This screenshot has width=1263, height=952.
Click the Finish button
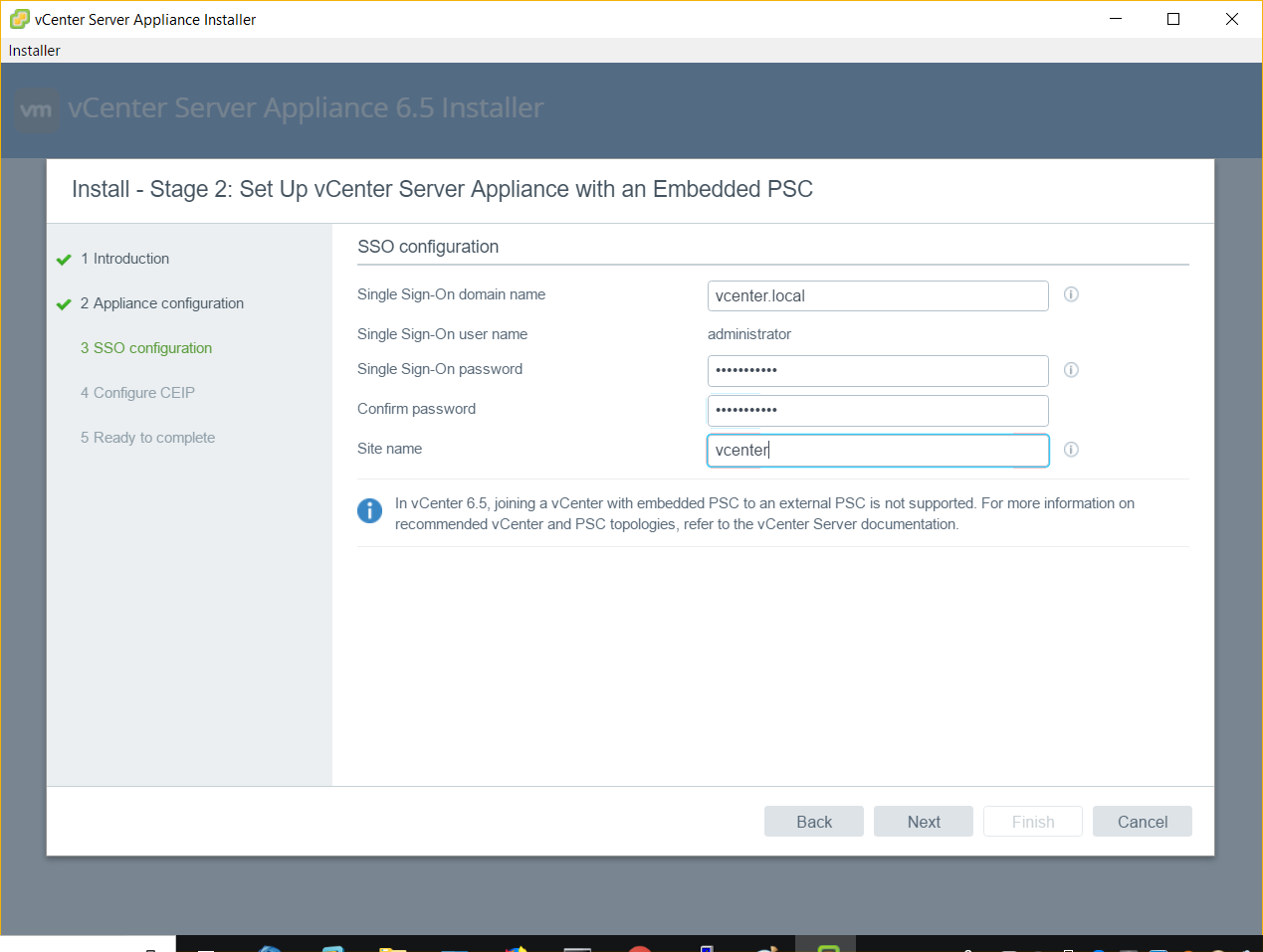[x=1033, y=822]
